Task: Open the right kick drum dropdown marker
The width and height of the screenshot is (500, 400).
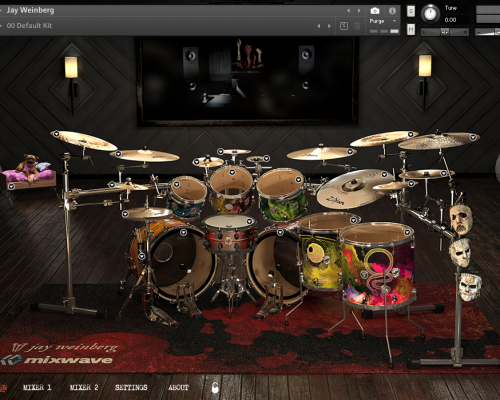Action: tap(280, 232)
